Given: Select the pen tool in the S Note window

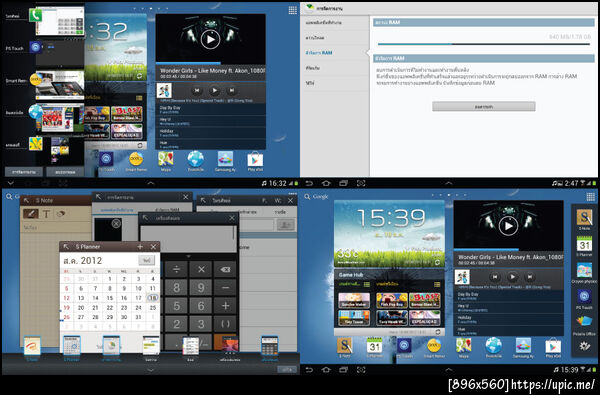Looking at the screenshot, I should [x=31, y=214].
